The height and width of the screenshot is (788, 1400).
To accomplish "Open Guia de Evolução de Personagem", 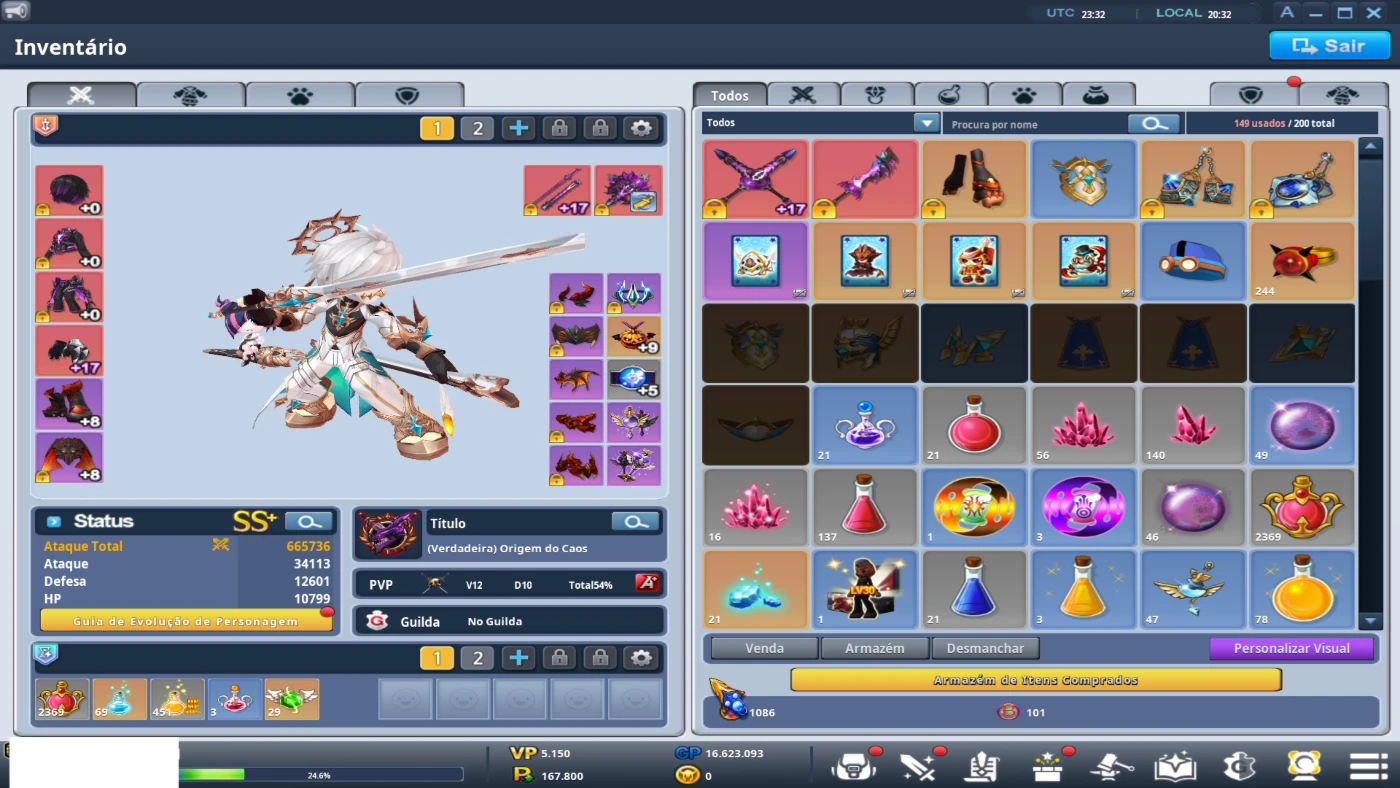I will point(186,621).
